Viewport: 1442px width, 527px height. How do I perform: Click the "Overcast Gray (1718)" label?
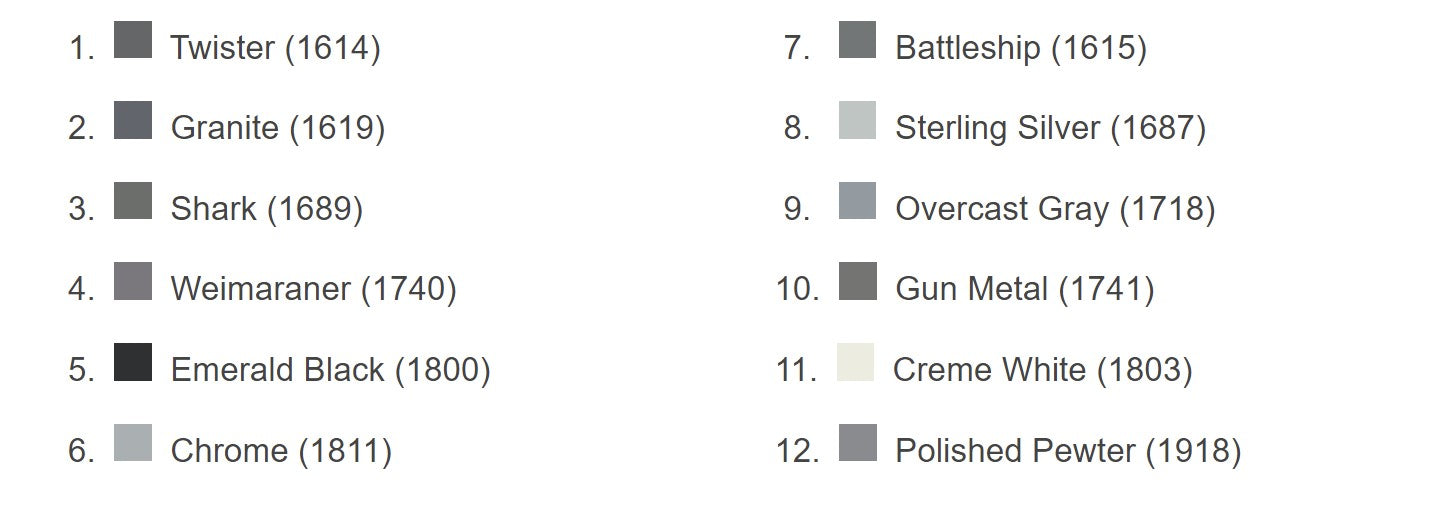[1055, 209]
